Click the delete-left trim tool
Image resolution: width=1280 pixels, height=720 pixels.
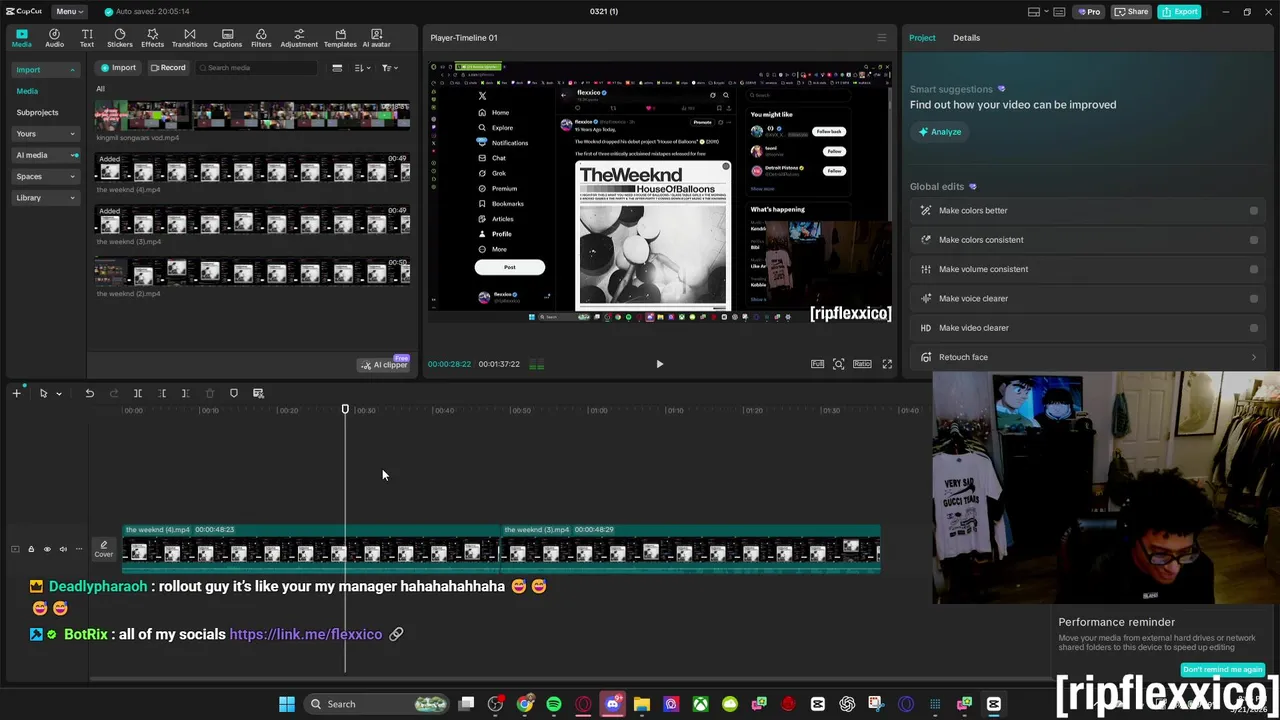[x=162, y=393]
